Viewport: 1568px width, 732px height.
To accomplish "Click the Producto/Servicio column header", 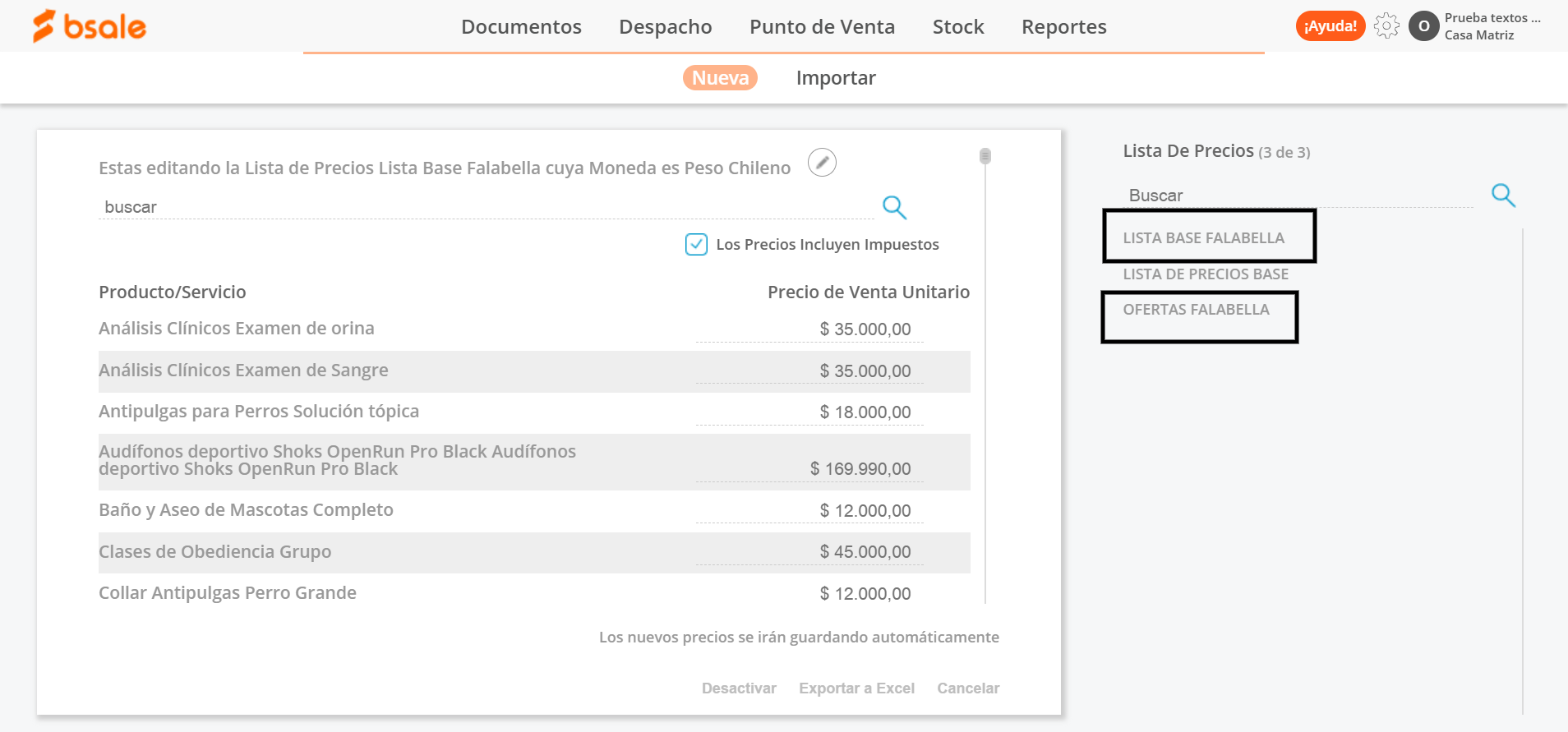I will point(173,292).
